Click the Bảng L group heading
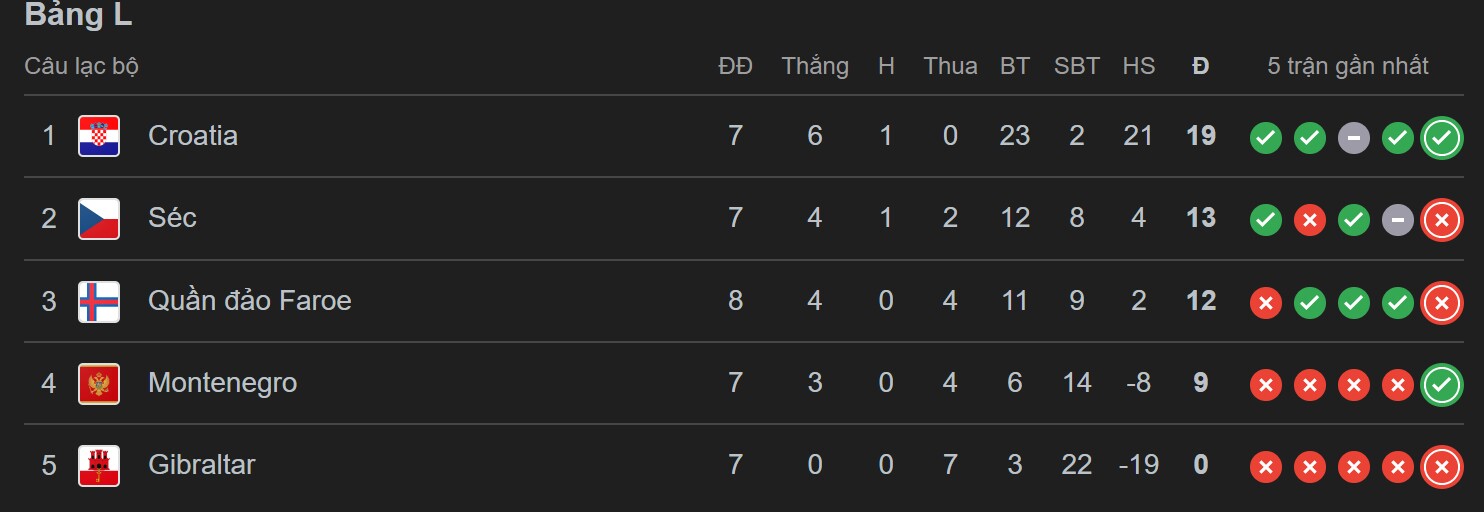 [78, 16]
